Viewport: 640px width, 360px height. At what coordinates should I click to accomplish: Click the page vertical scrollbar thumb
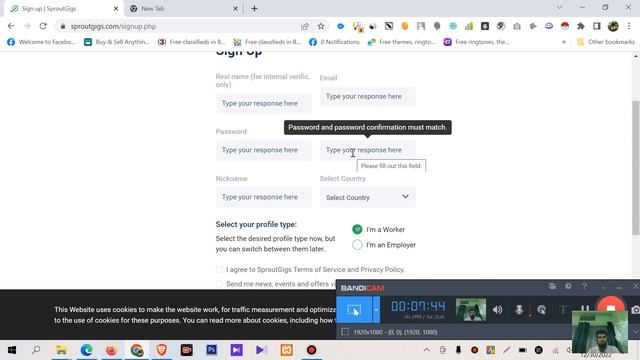pos(636,167)
